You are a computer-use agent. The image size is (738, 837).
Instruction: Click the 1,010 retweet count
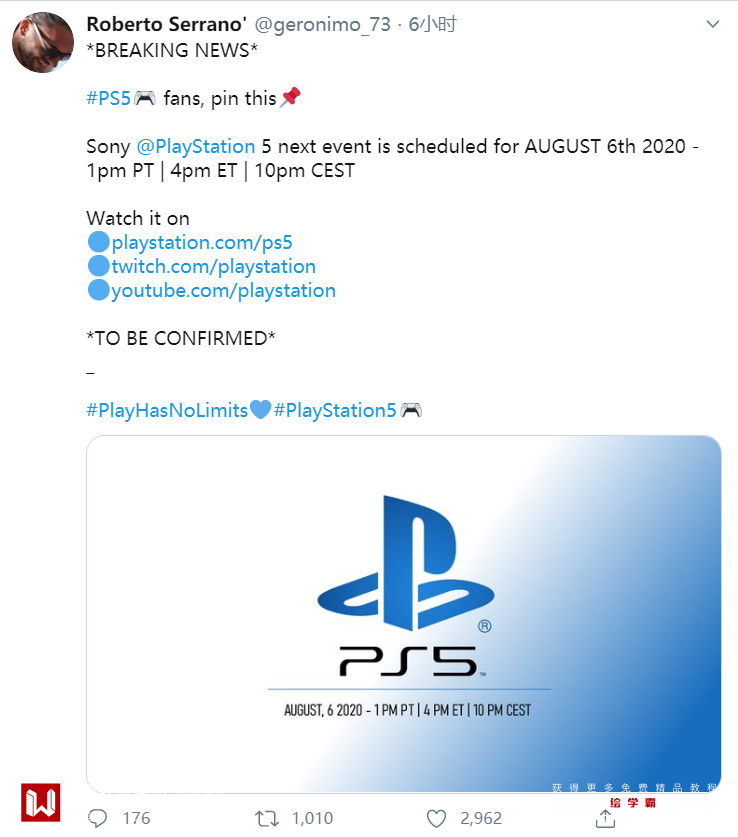(x=312, y=818)
